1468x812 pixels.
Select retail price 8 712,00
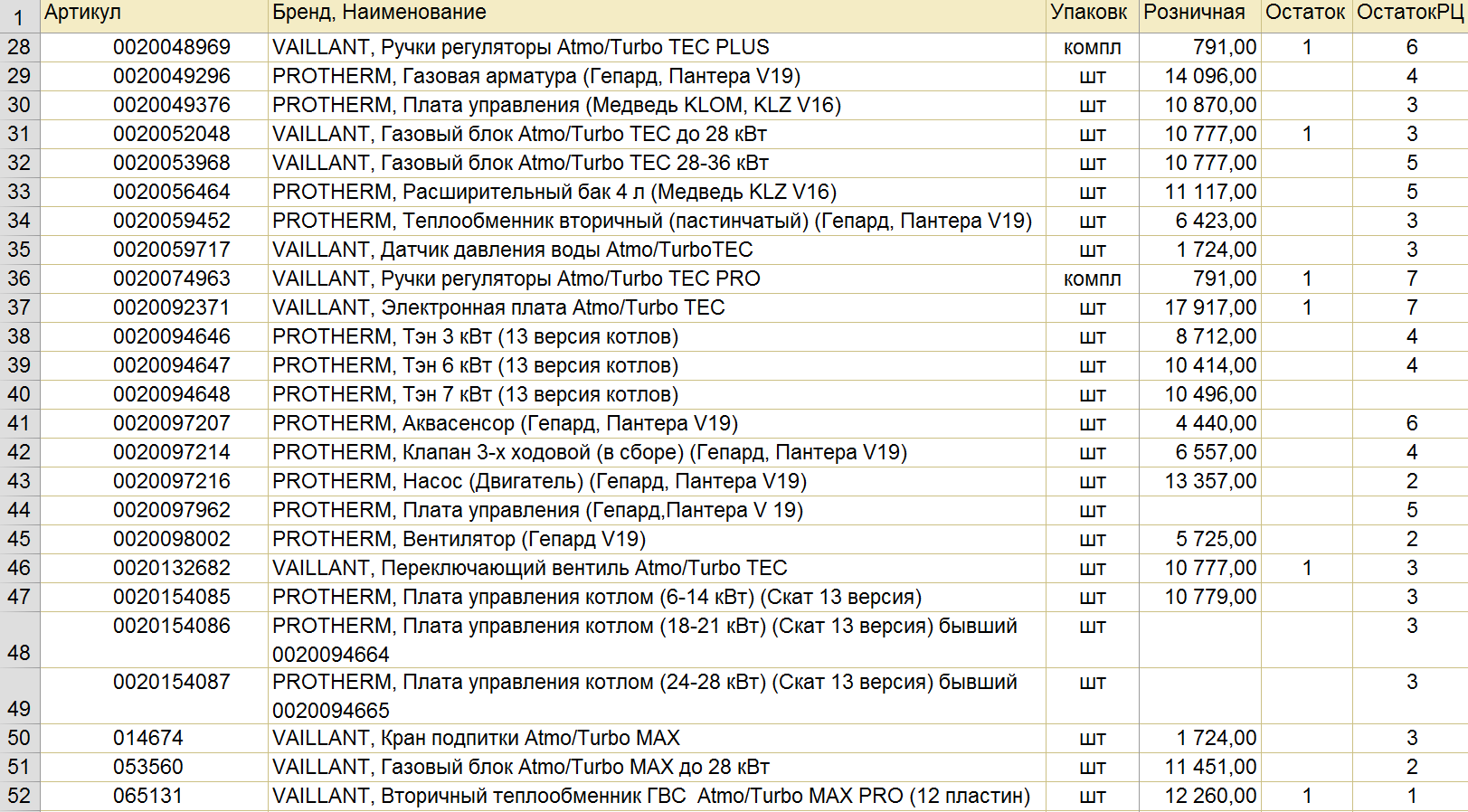coord(1199,336)
